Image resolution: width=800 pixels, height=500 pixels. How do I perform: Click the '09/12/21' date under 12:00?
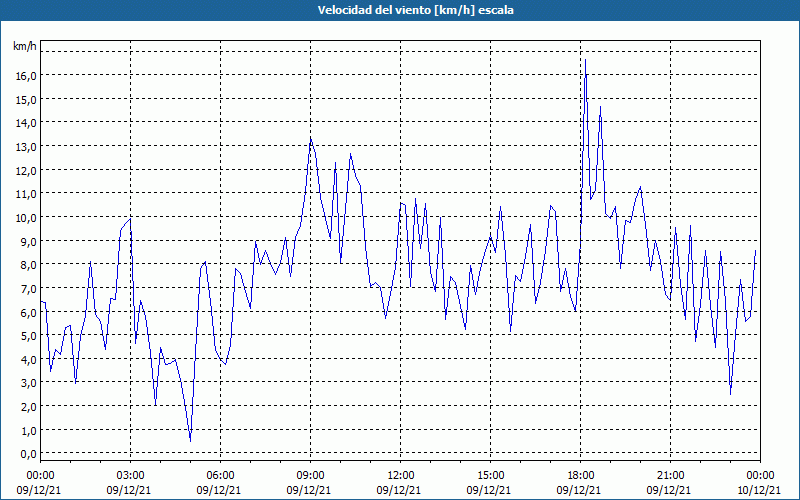pyautogui.click(x=399, y=490)
